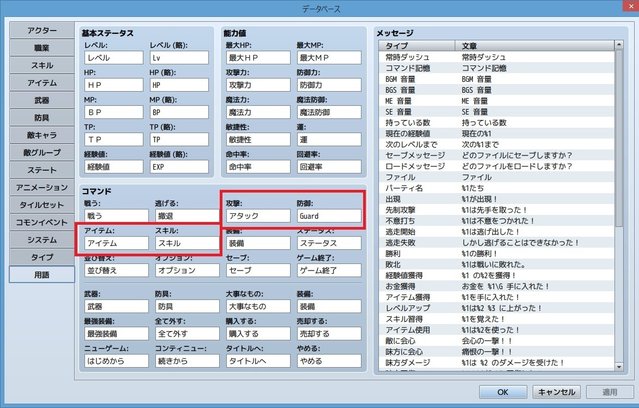Click the 先制攻撃 message row
The image size is (639, 408).
click(496, 210)
